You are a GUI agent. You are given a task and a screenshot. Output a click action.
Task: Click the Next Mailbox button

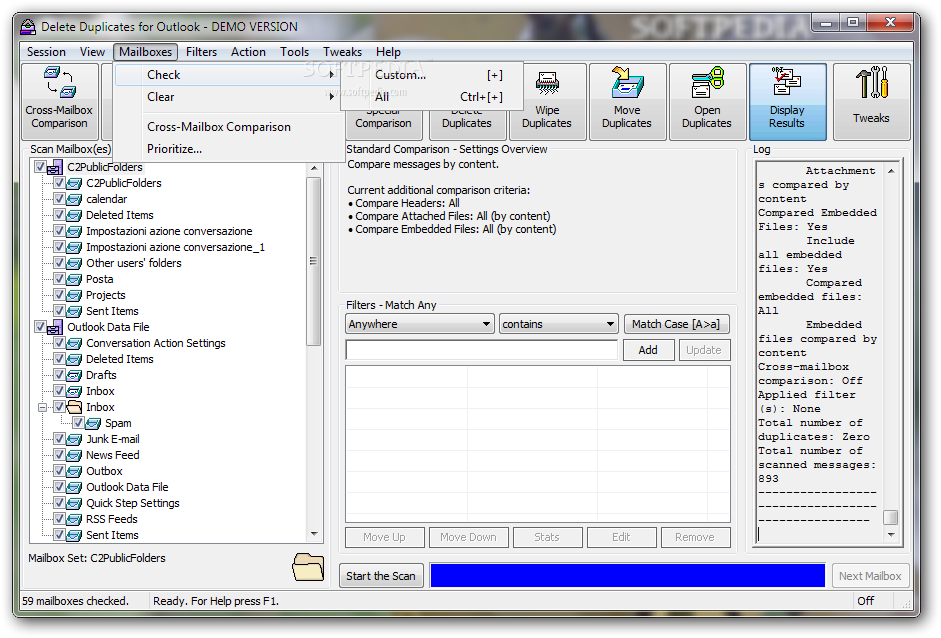[870, 576]
